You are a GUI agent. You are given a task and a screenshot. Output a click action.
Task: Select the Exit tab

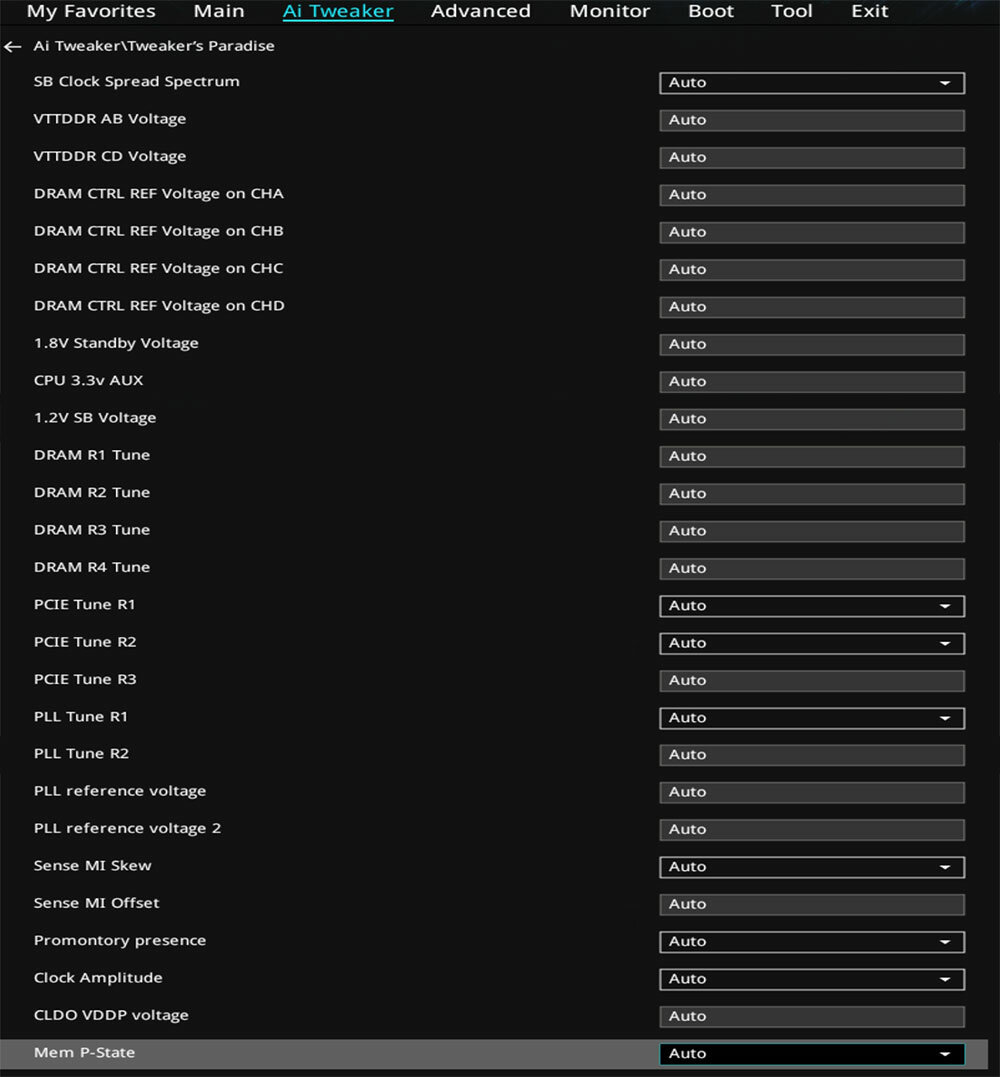tap(870, 12)
